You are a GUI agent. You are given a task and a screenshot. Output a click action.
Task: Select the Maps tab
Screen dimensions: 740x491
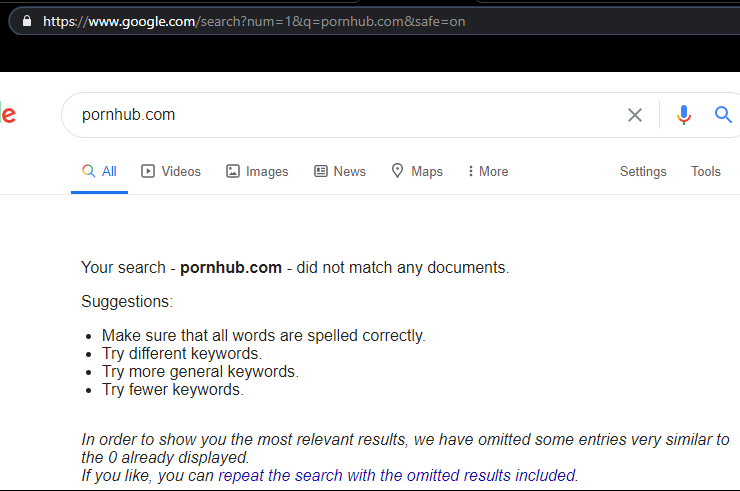coord(417,171)
